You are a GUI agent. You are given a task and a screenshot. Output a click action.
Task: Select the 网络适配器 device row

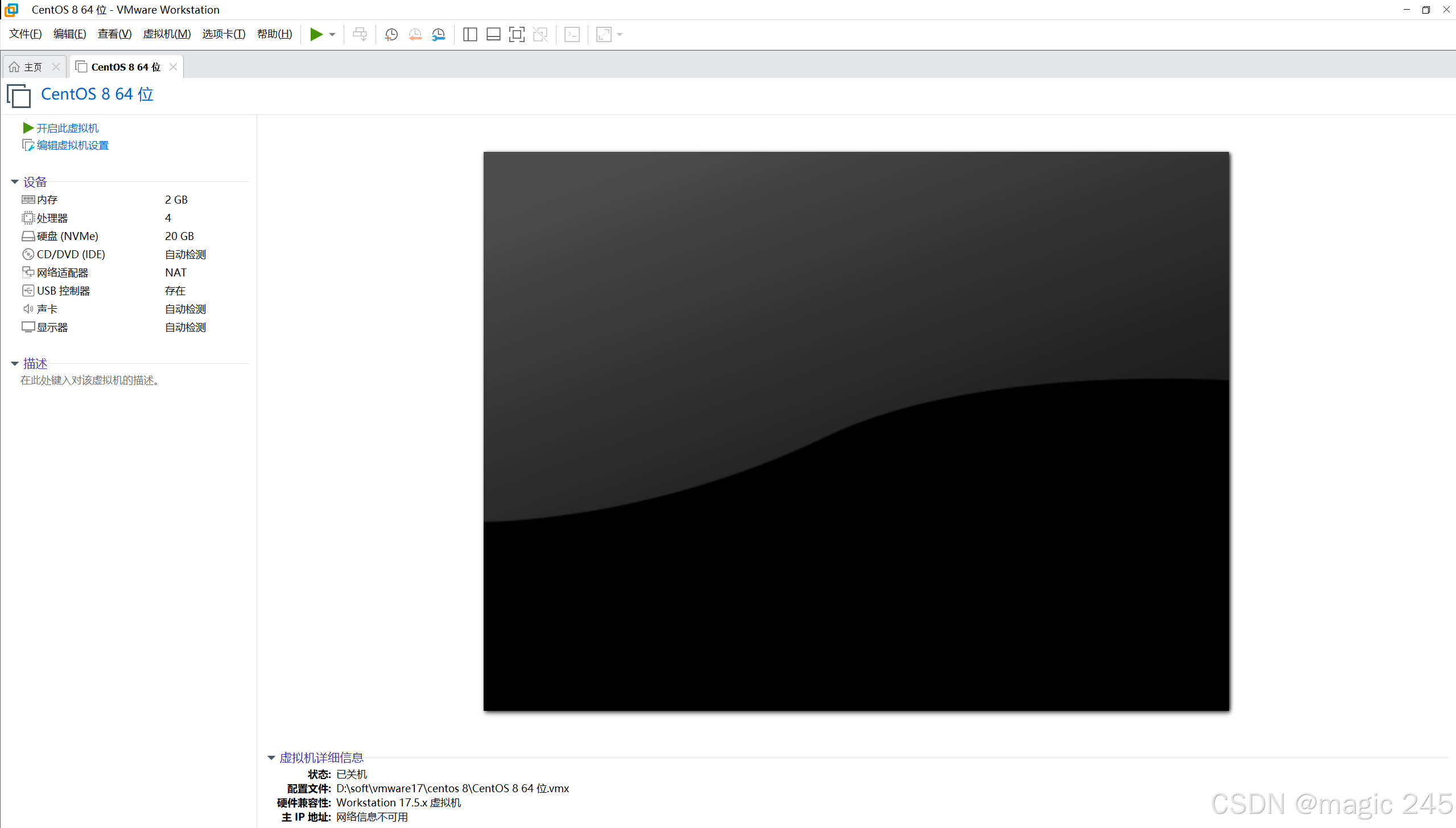pos(63,273)
